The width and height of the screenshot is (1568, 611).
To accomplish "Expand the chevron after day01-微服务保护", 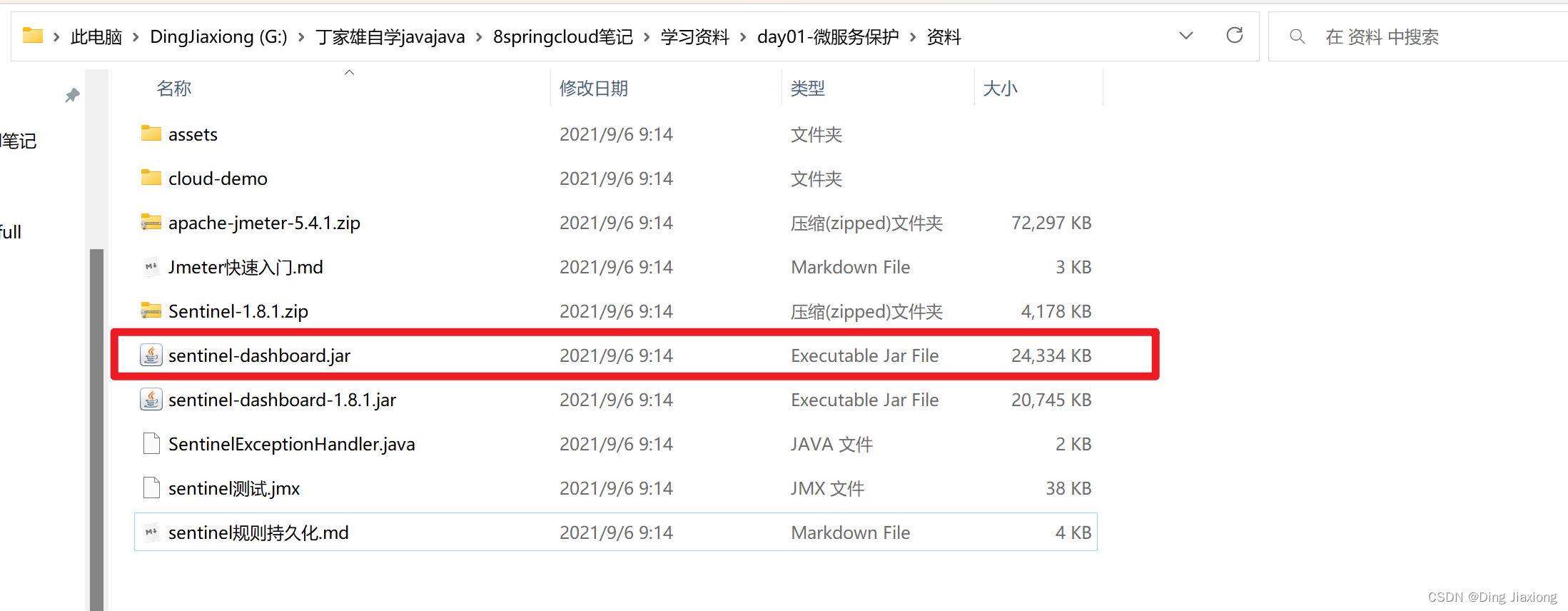I will pos(913,36).
